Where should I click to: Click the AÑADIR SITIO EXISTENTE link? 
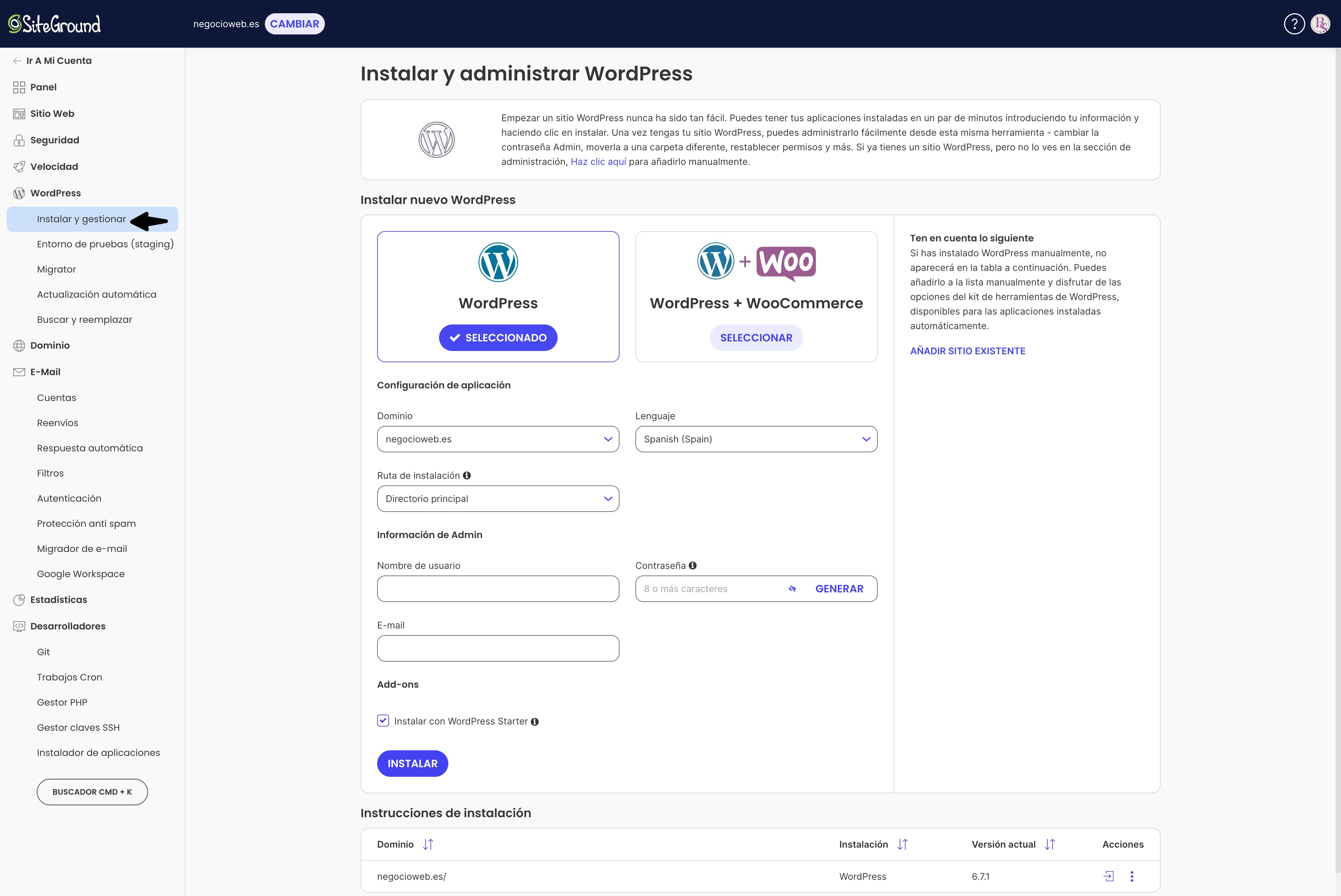point(968,351)
